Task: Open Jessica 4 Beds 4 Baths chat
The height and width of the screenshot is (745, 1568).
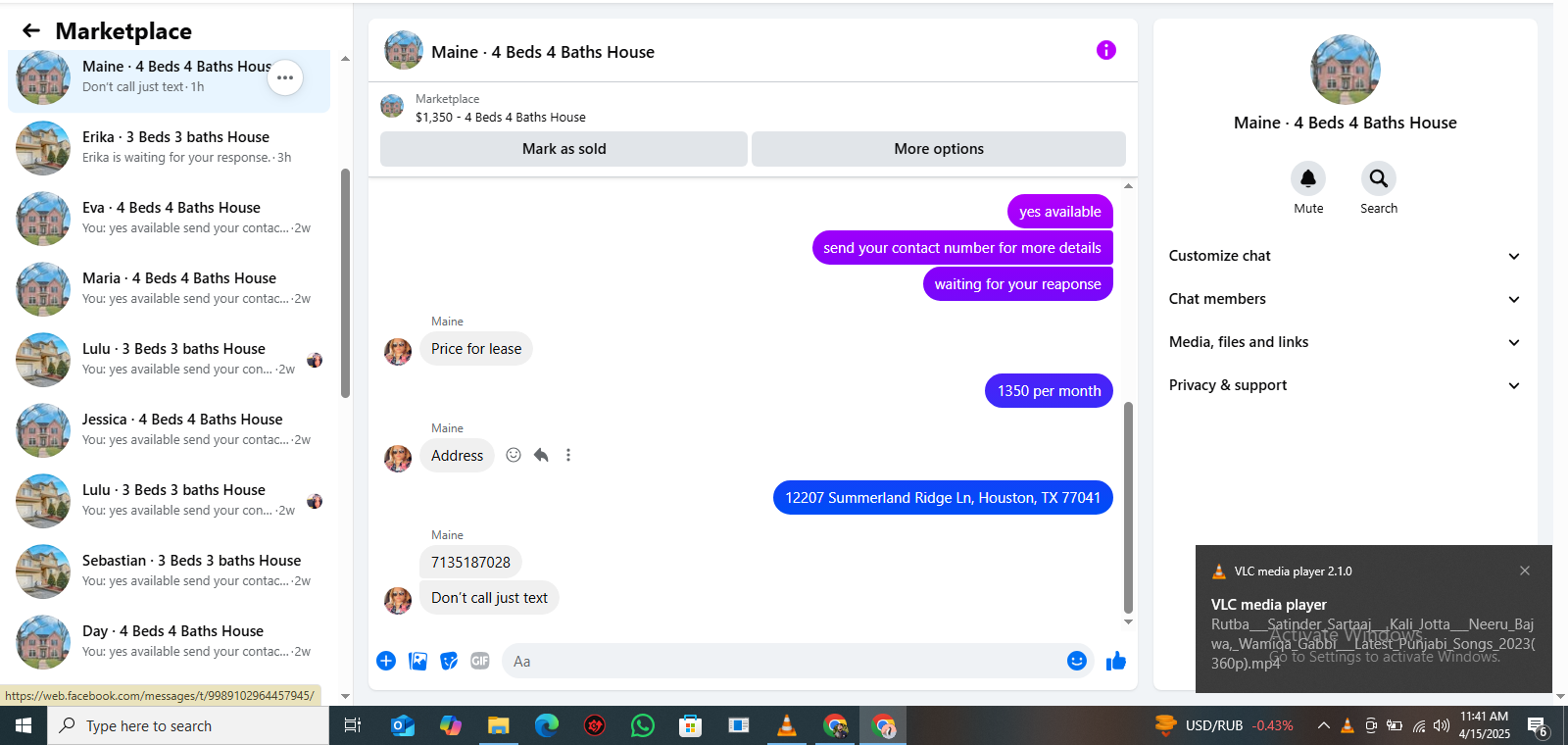Action: click(169, 429)
